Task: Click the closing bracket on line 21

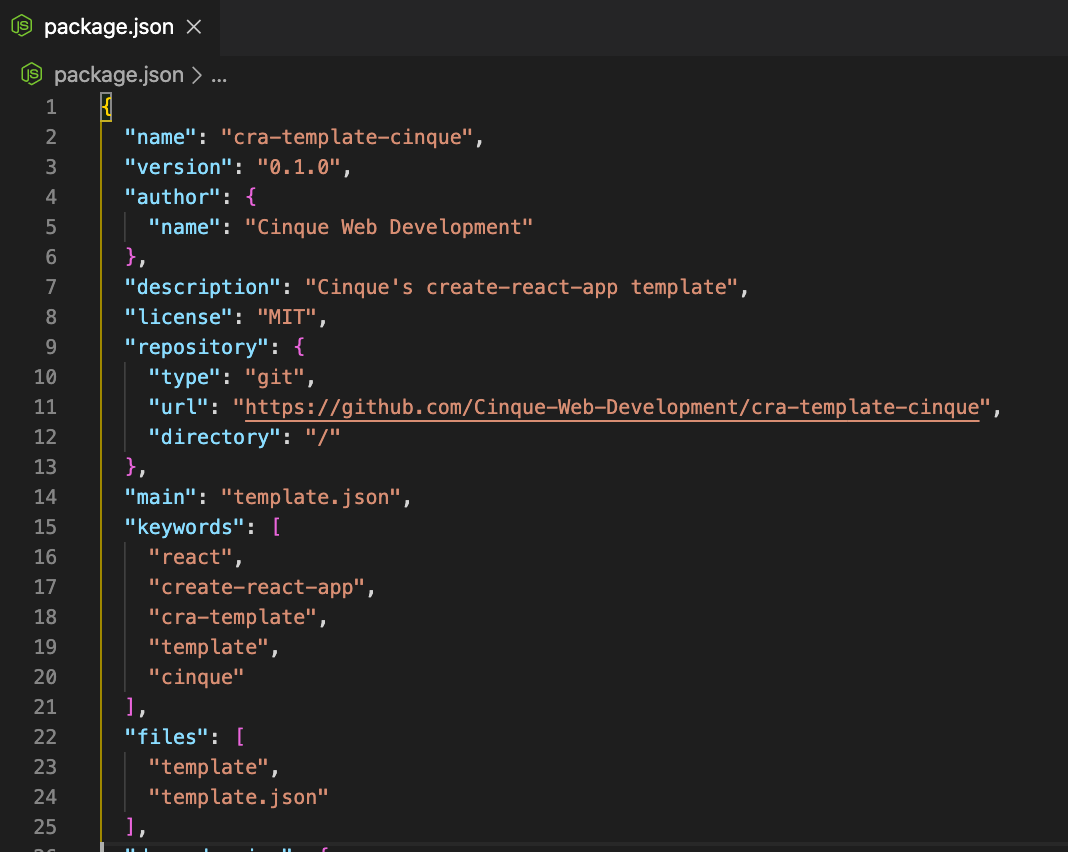Action: tap(130, 706)
